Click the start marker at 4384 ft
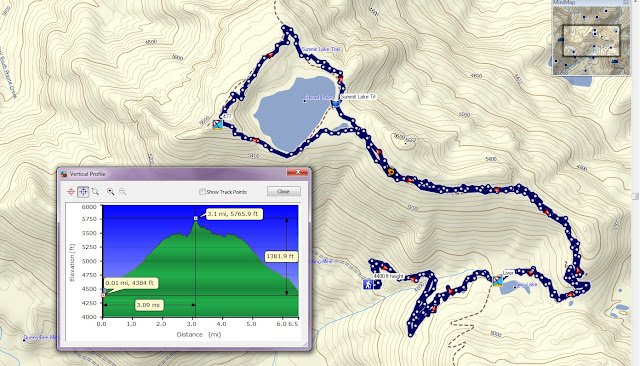The image size is (640, 366). [103, 295]
